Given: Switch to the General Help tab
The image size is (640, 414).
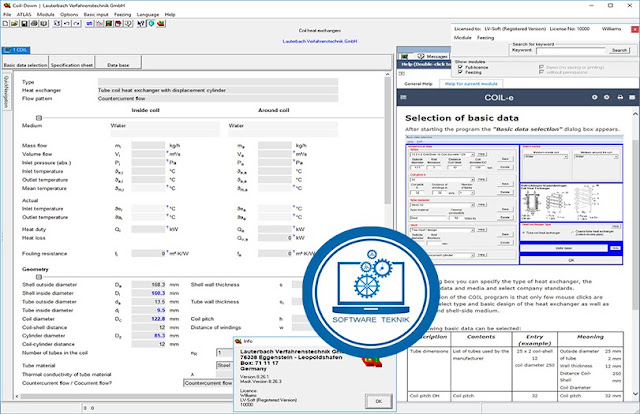Looking at the screenshot, I should pos(418,84).
